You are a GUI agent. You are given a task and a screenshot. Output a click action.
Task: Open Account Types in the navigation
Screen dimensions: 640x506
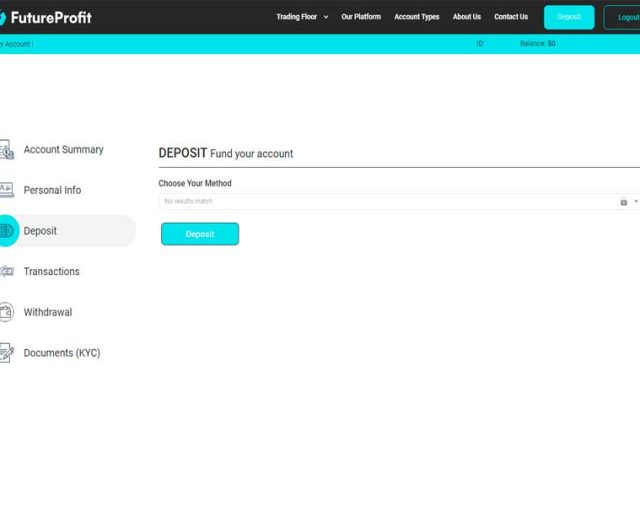click(x=417, y=17)
